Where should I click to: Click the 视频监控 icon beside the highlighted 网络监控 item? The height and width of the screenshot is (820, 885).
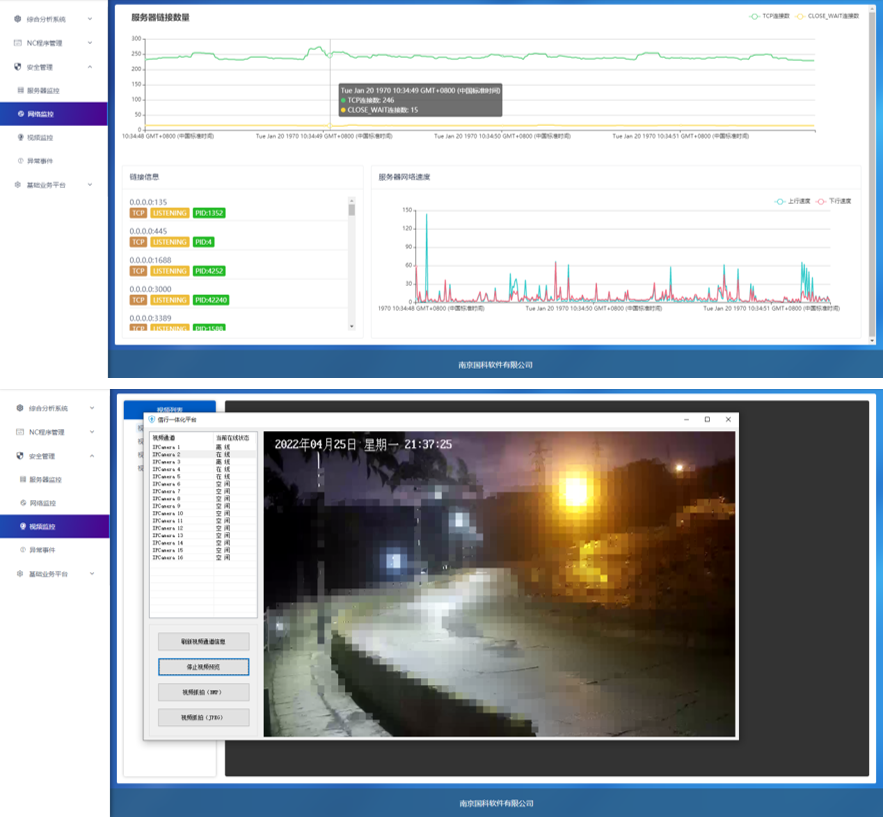[x=23, y=137]
